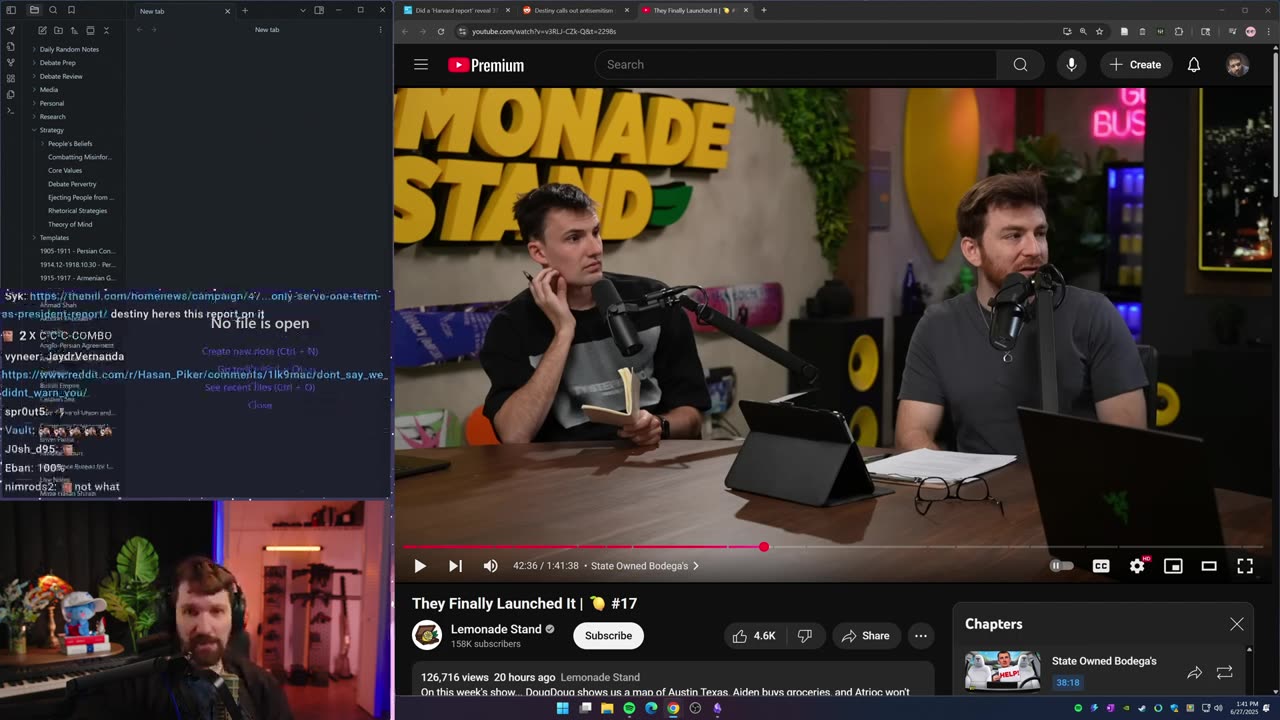Create a new folder in Obsidian

(x=58, y=30)
